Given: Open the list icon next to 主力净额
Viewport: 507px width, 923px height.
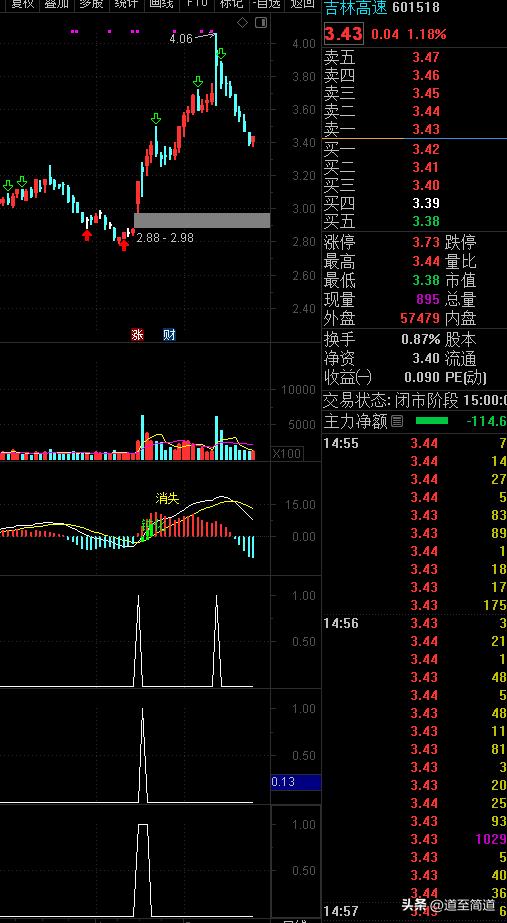Looking at the screenshot, I should pos(397,421).
